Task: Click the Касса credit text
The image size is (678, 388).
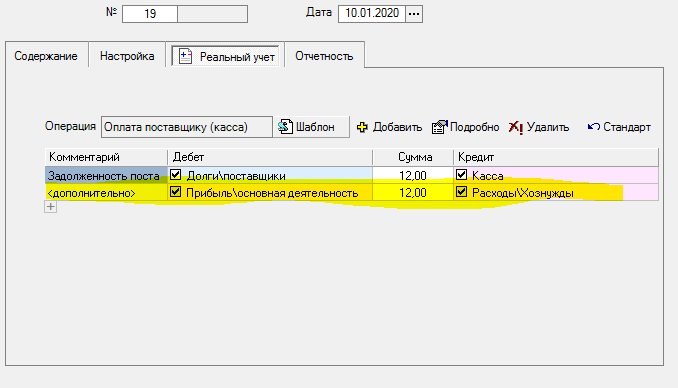Action: point(488,176)
